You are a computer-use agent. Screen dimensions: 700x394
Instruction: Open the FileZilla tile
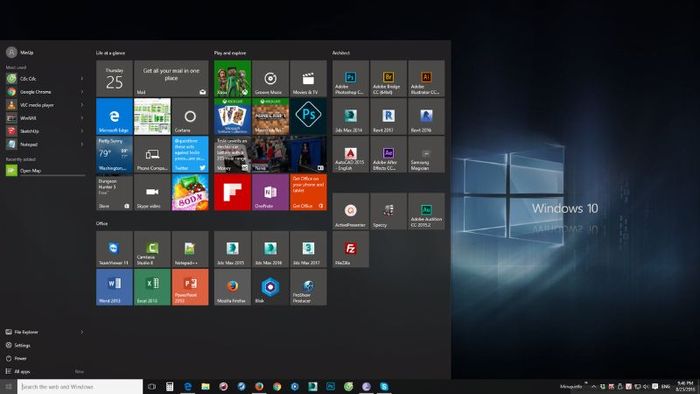(x=350, y=249)
